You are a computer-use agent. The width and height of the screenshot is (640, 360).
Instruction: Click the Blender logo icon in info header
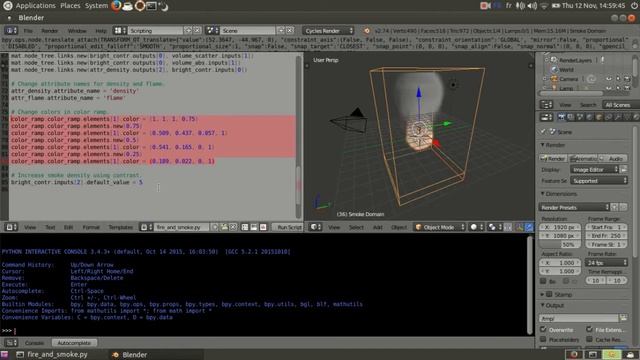(367, 31)
